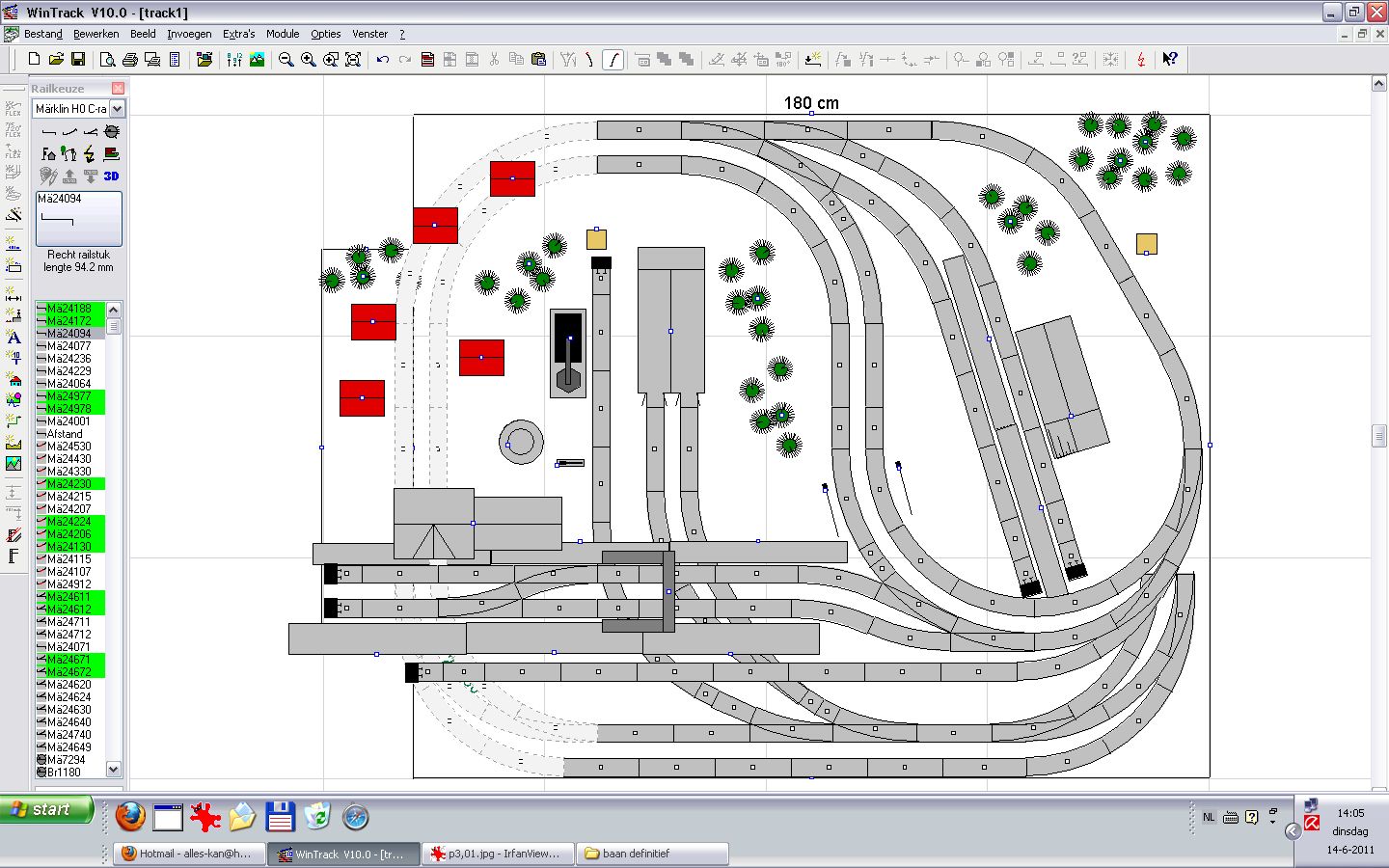Click the zoom in magnifier icon
This screenshot has width=1389, height=868.
[308, 60]
